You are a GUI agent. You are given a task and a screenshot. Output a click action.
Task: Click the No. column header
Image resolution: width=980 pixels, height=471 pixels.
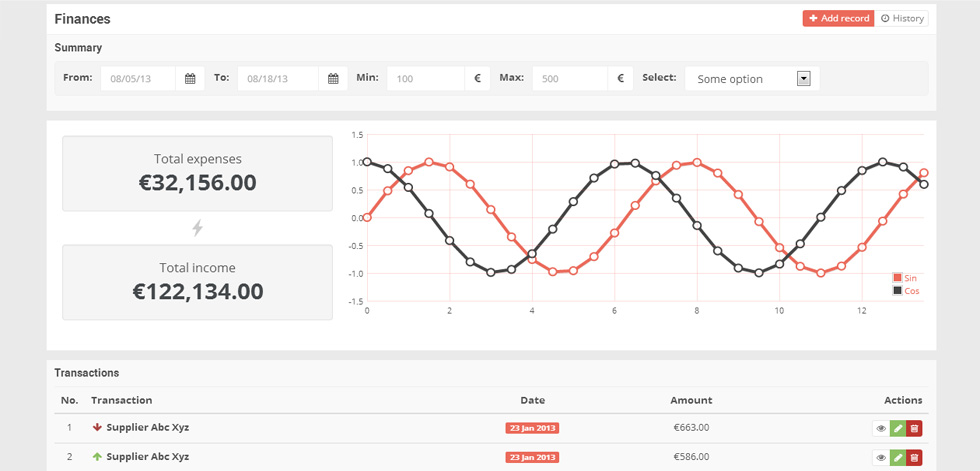point(69,400)
